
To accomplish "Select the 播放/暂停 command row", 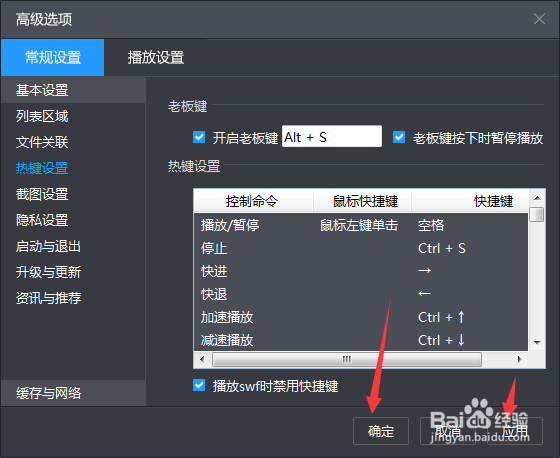I will click(361, 225).
